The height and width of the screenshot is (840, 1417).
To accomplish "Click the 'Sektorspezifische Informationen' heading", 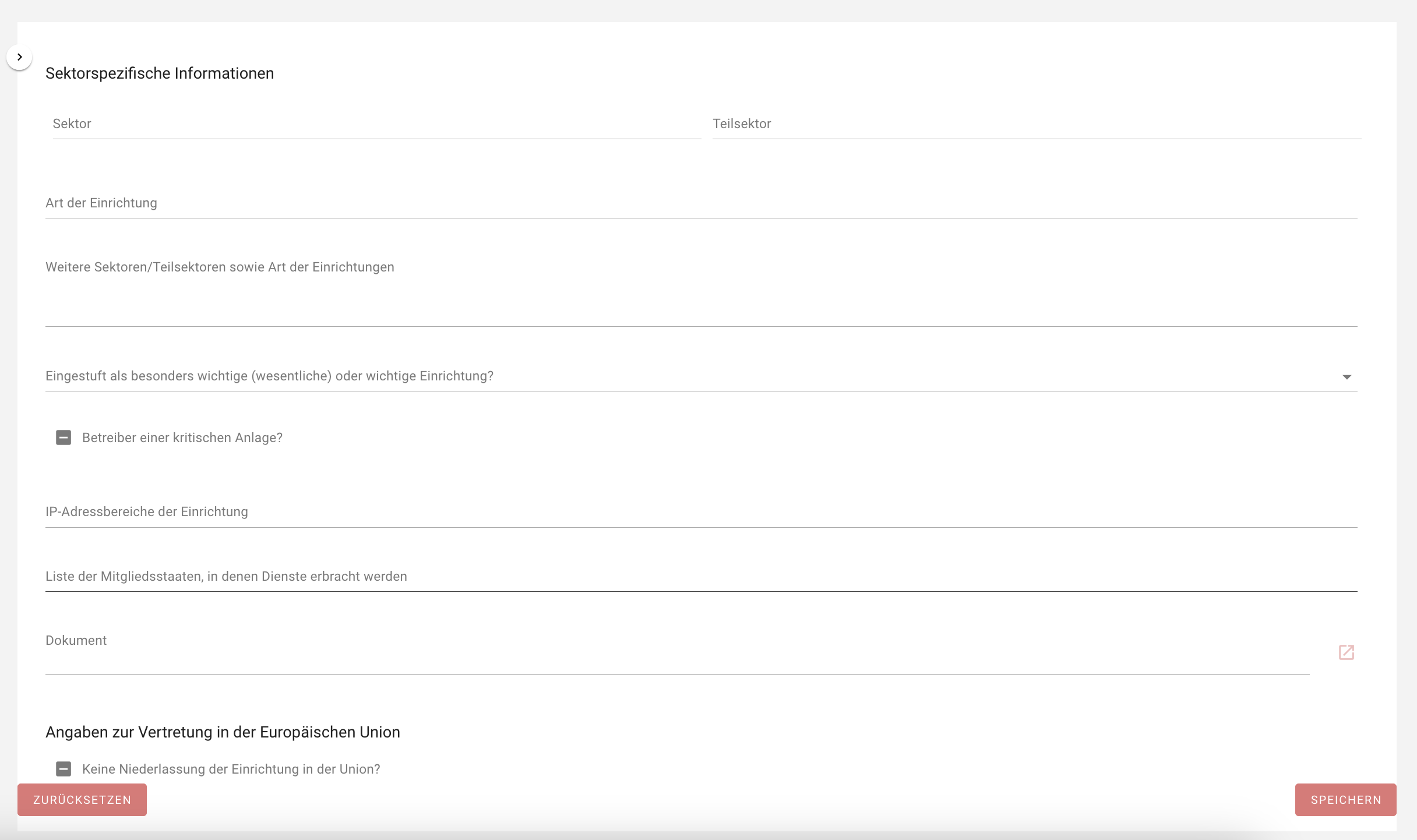I will tap(160, 73).
